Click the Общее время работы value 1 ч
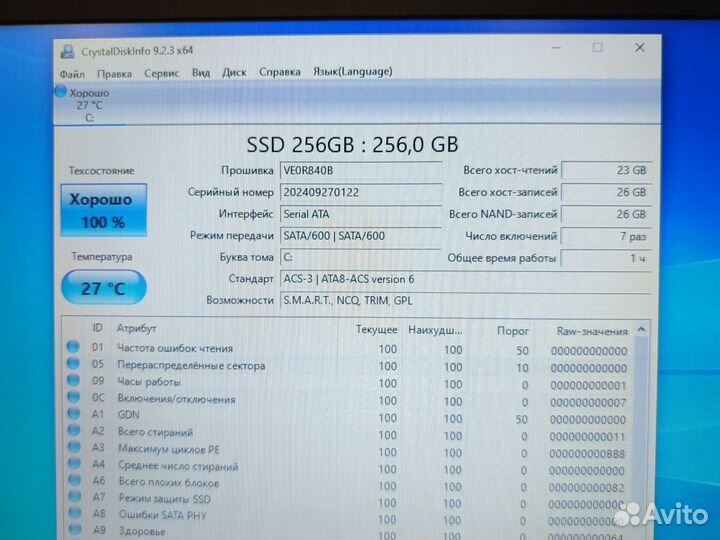Viewport: 720px width, 540px height. point(606,258)
